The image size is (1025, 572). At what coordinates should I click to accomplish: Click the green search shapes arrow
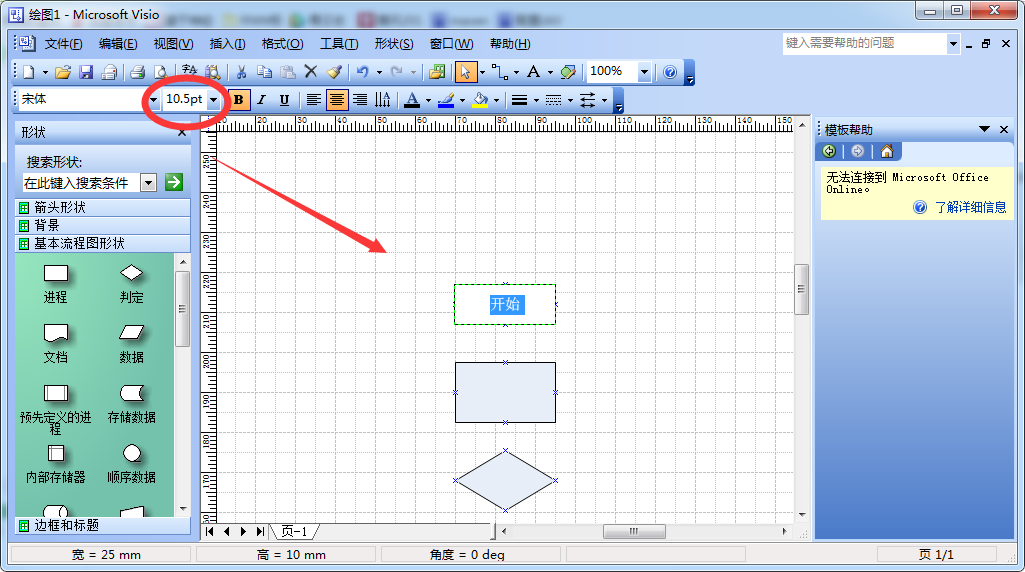[174, 182]
